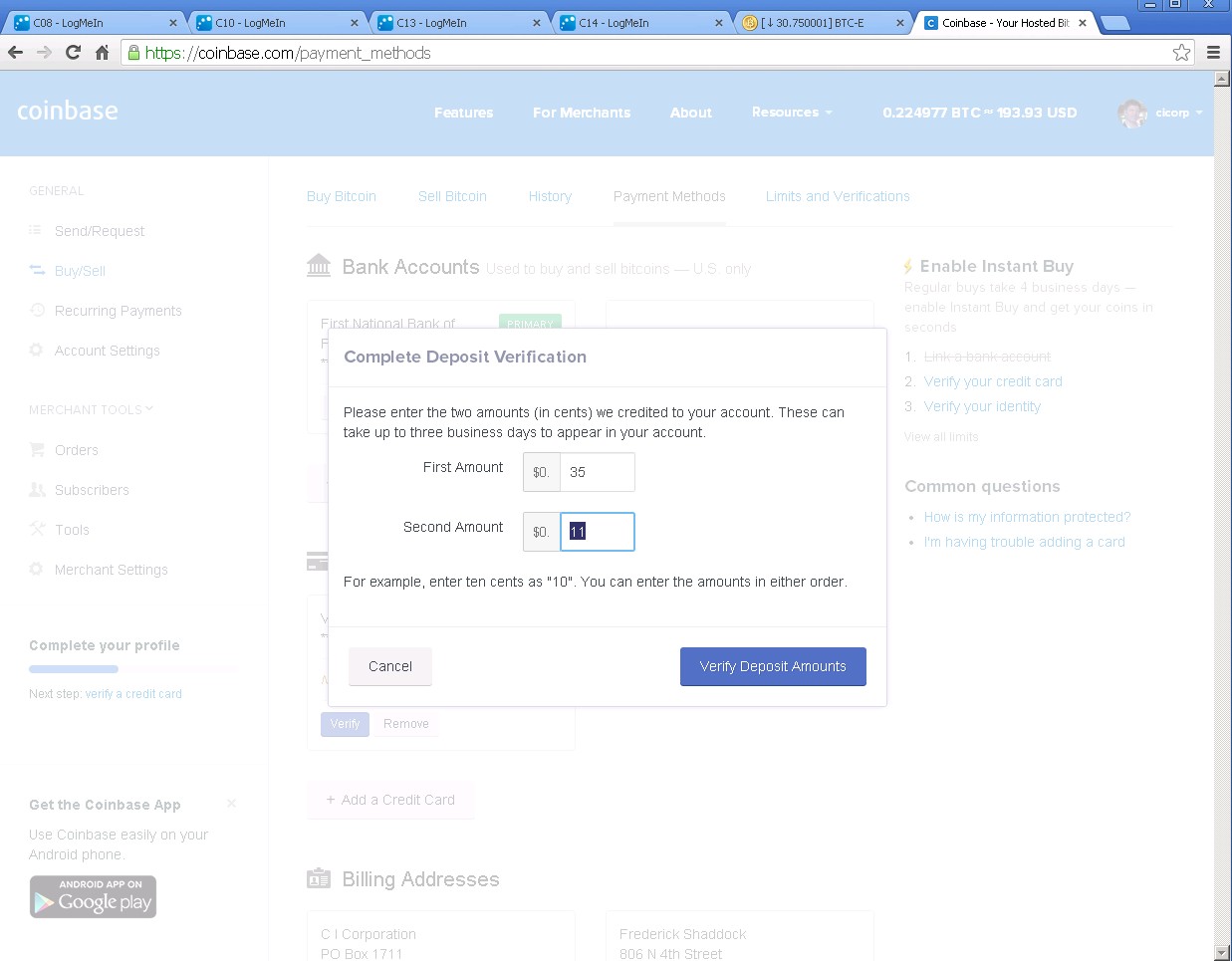Open the browser home icon
Viewport: 1232px width, 961px height.
point(102,53)
